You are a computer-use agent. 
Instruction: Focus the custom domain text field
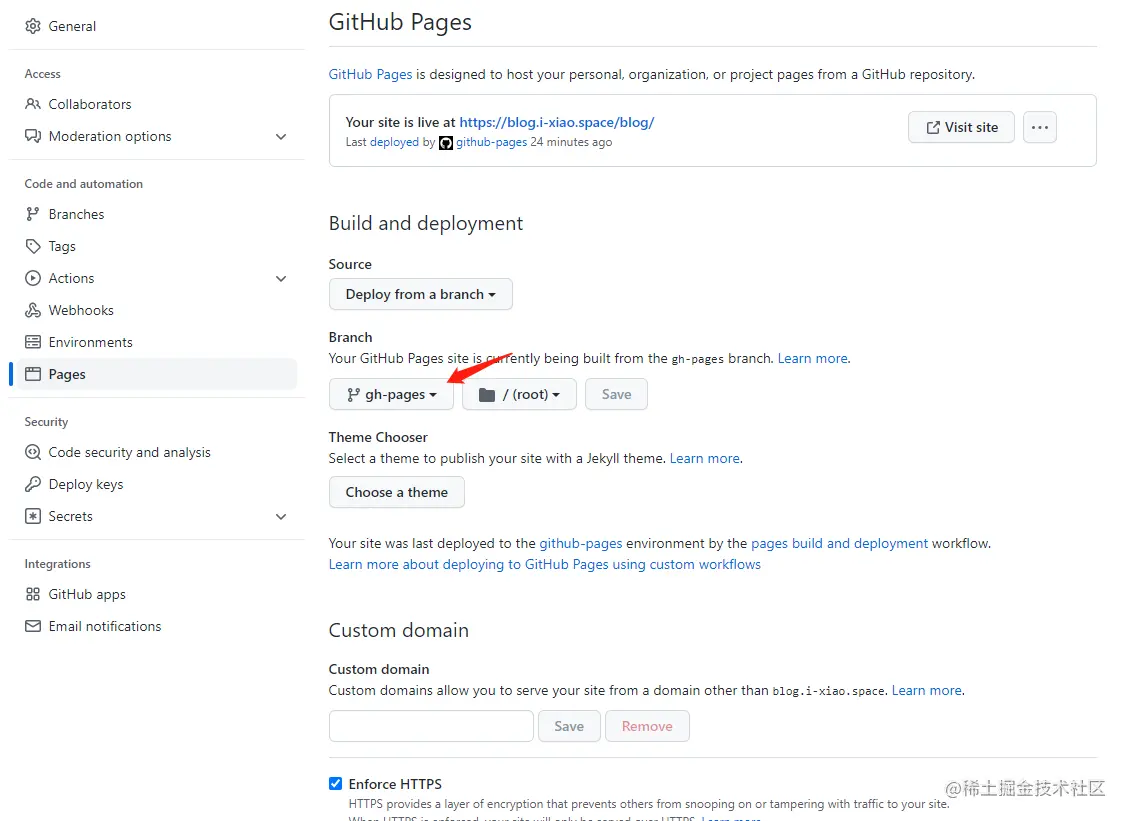tap(431, 726)
